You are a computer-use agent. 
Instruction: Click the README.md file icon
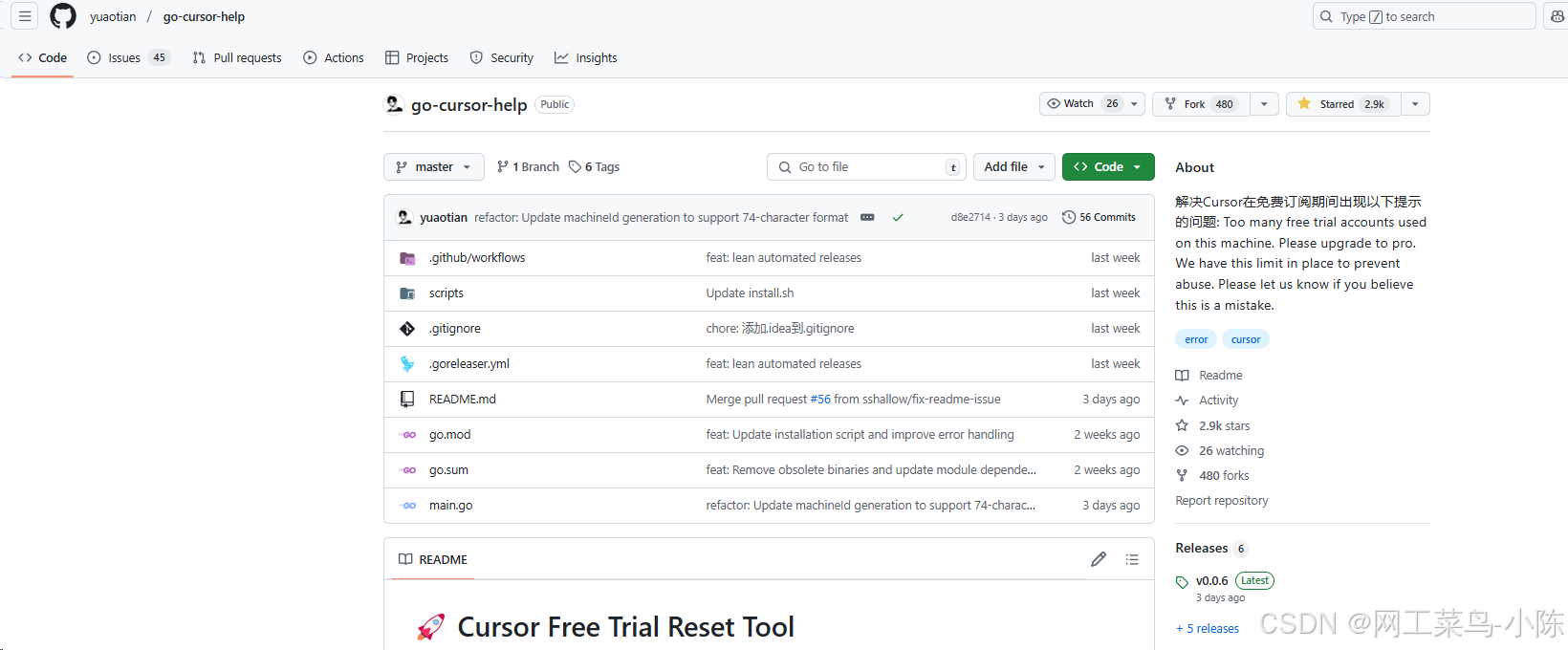pyautogui.click(x=407, y=400)
